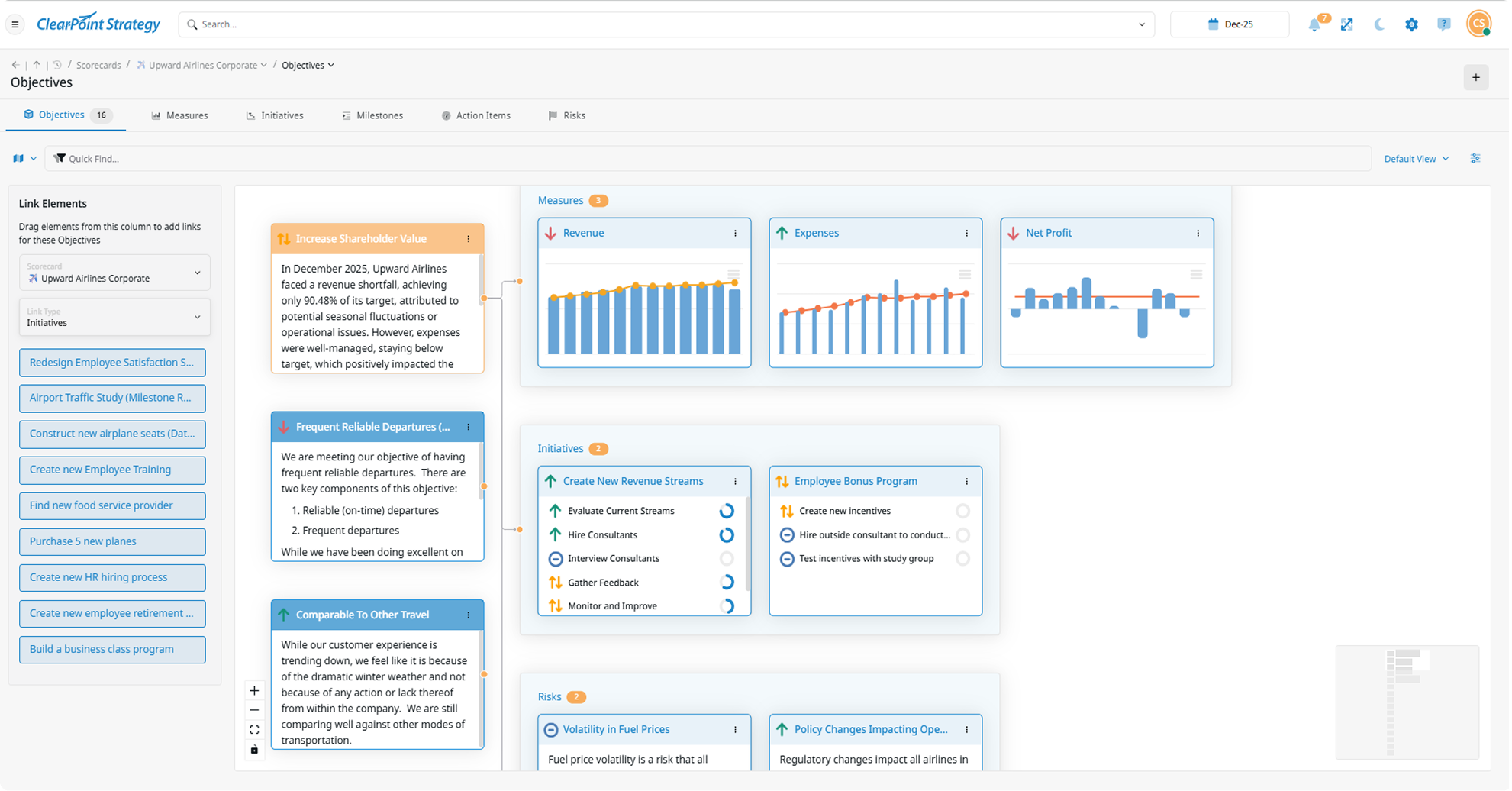Image resolution: width=1512 pixels, height=791 pixels.
Task: Open Increase Shareholder Value options menu
Action: pos(469,239)
